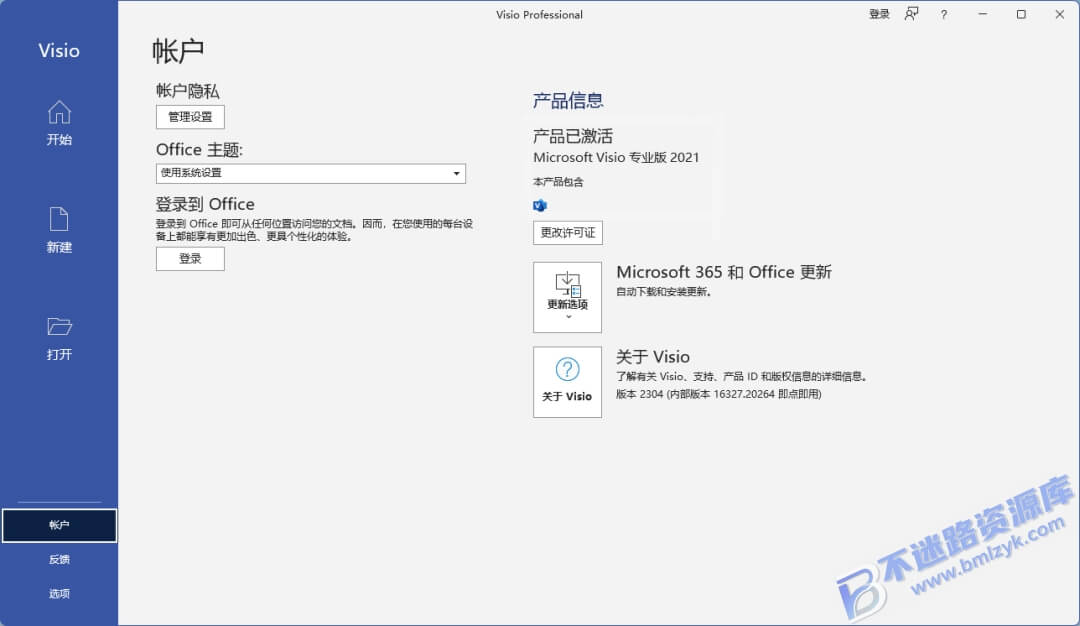
Task: Select the 反馈 (Feedback) sidebar item
Action: click(x=59, y=559)
